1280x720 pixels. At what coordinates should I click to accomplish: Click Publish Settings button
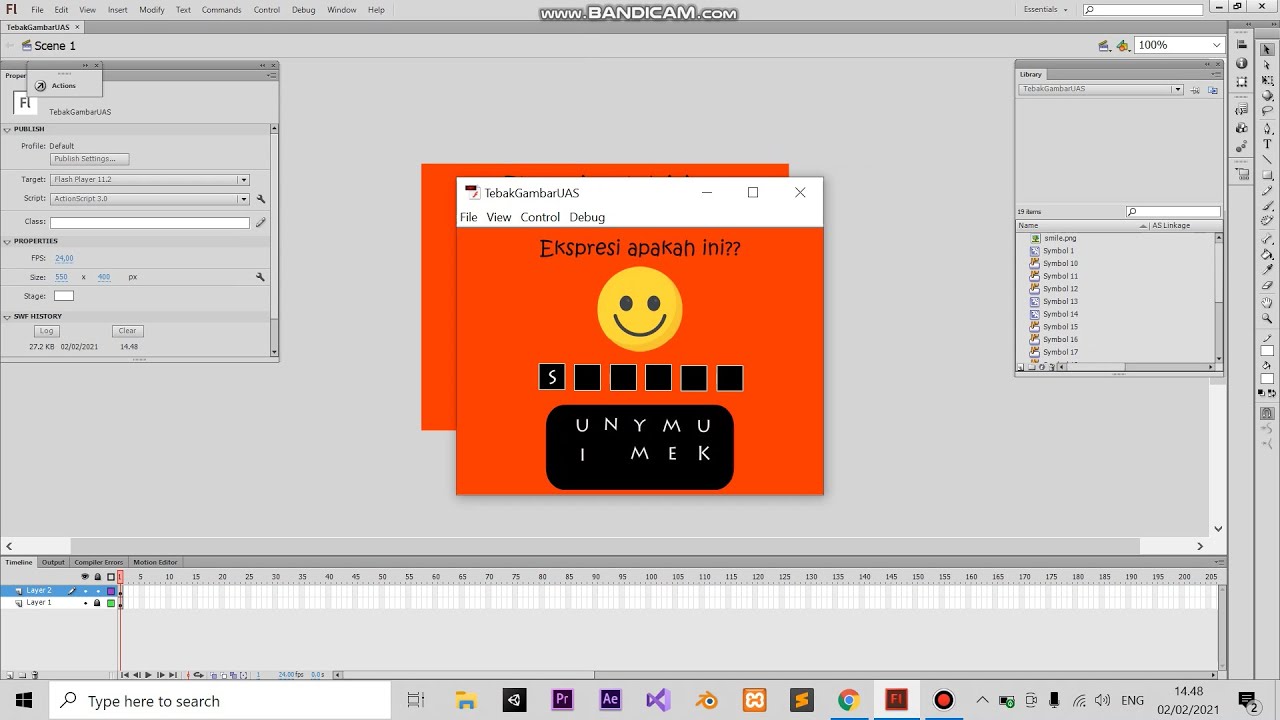[x=90, y=159]
